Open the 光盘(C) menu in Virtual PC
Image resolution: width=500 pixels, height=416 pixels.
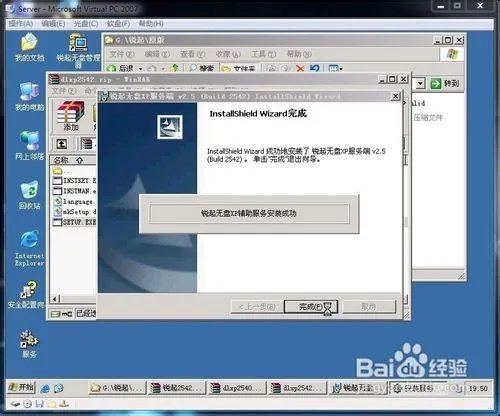click(x=86, y=24)
